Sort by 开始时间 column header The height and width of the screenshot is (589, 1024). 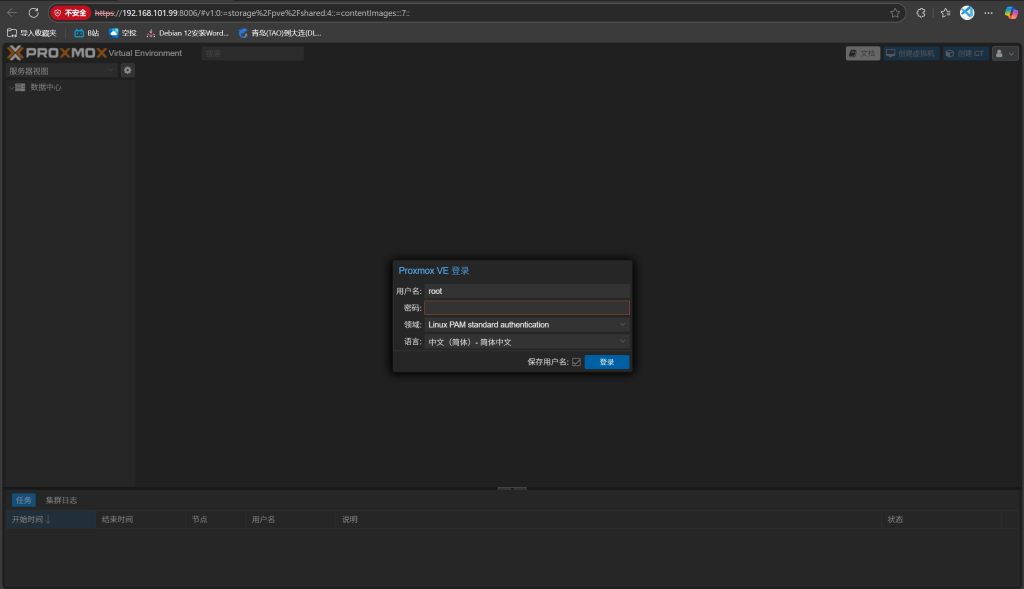30,520
